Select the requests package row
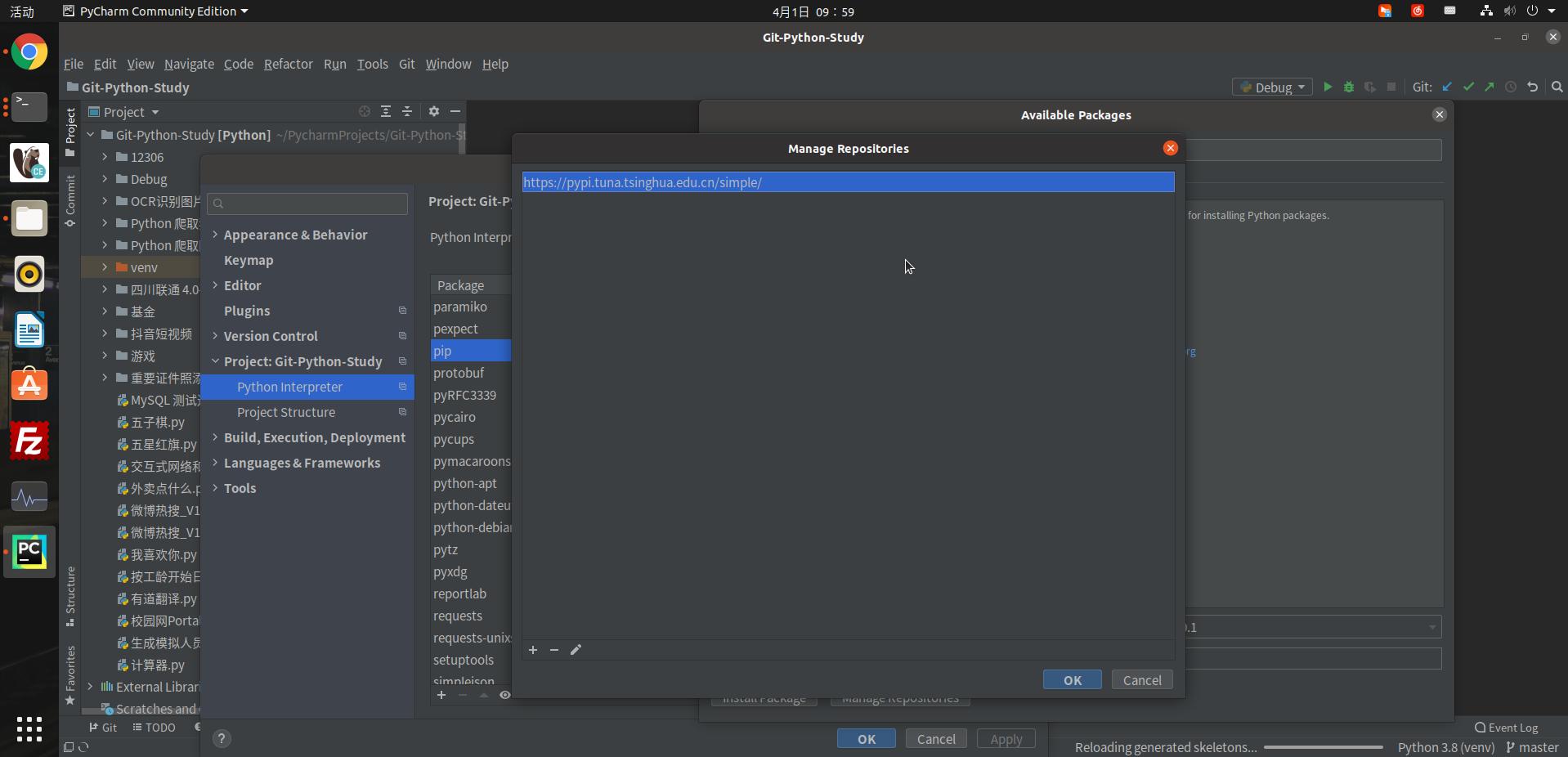 point(471,616)
